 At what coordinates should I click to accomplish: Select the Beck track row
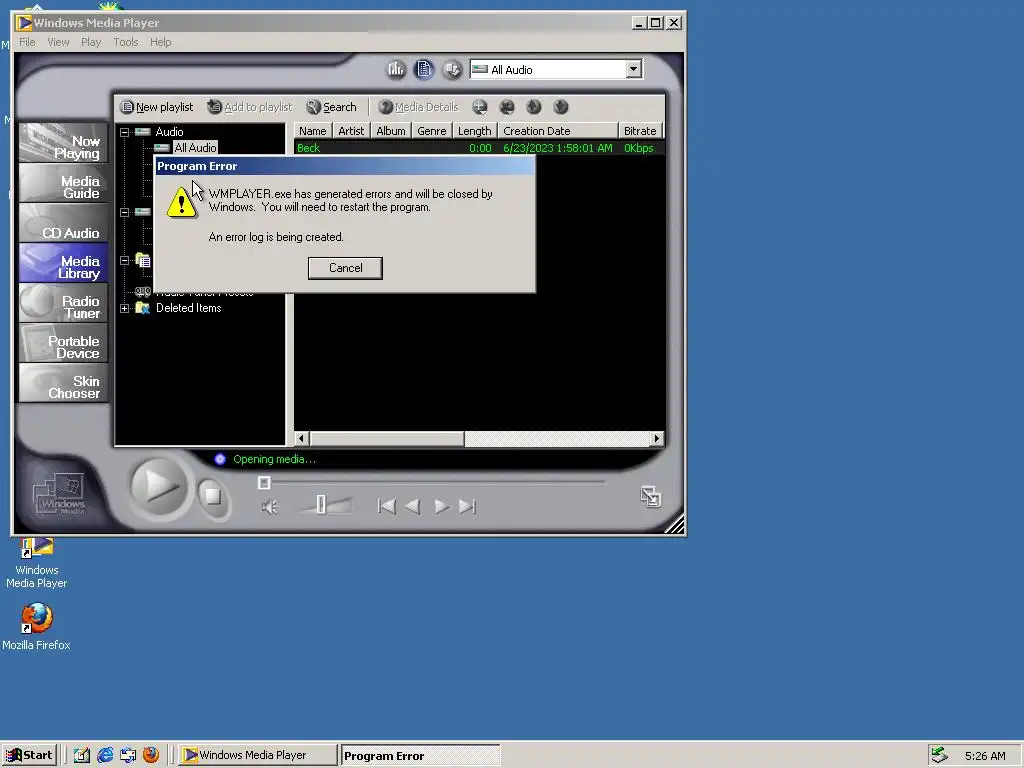pos(479,148)
